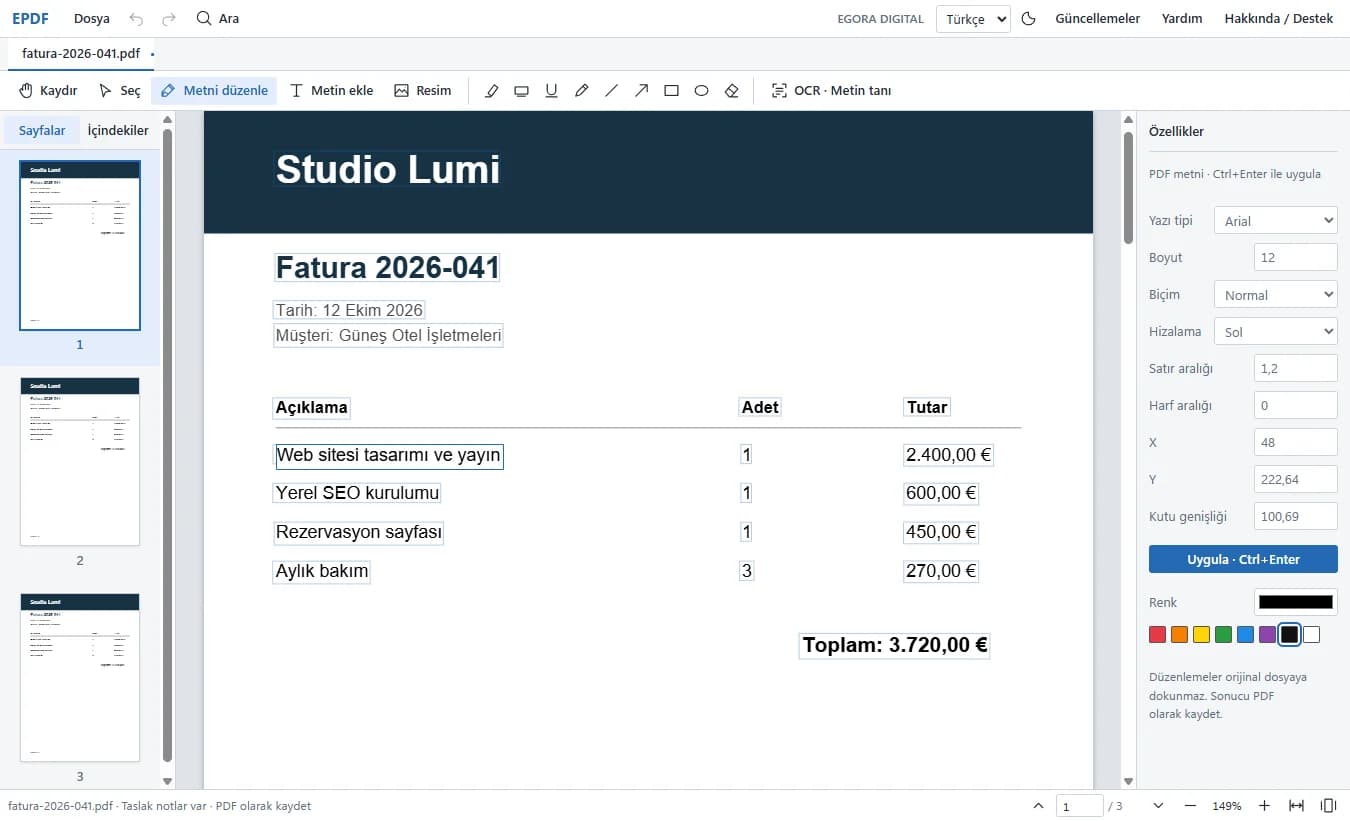1350x821 pixels.
Task: Open the Hizalama alignment dropdown
Action: 1275,332
